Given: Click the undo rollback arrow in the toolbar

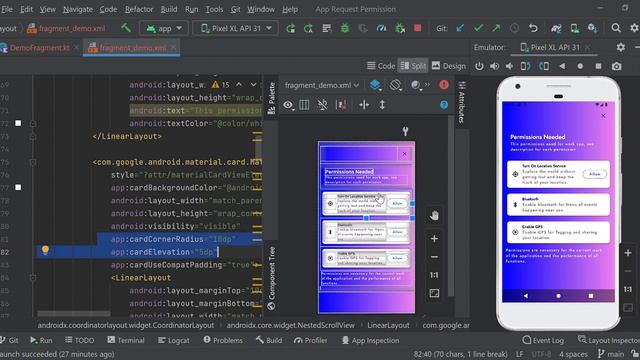Looking at the screenshot, I should point(533,28).
